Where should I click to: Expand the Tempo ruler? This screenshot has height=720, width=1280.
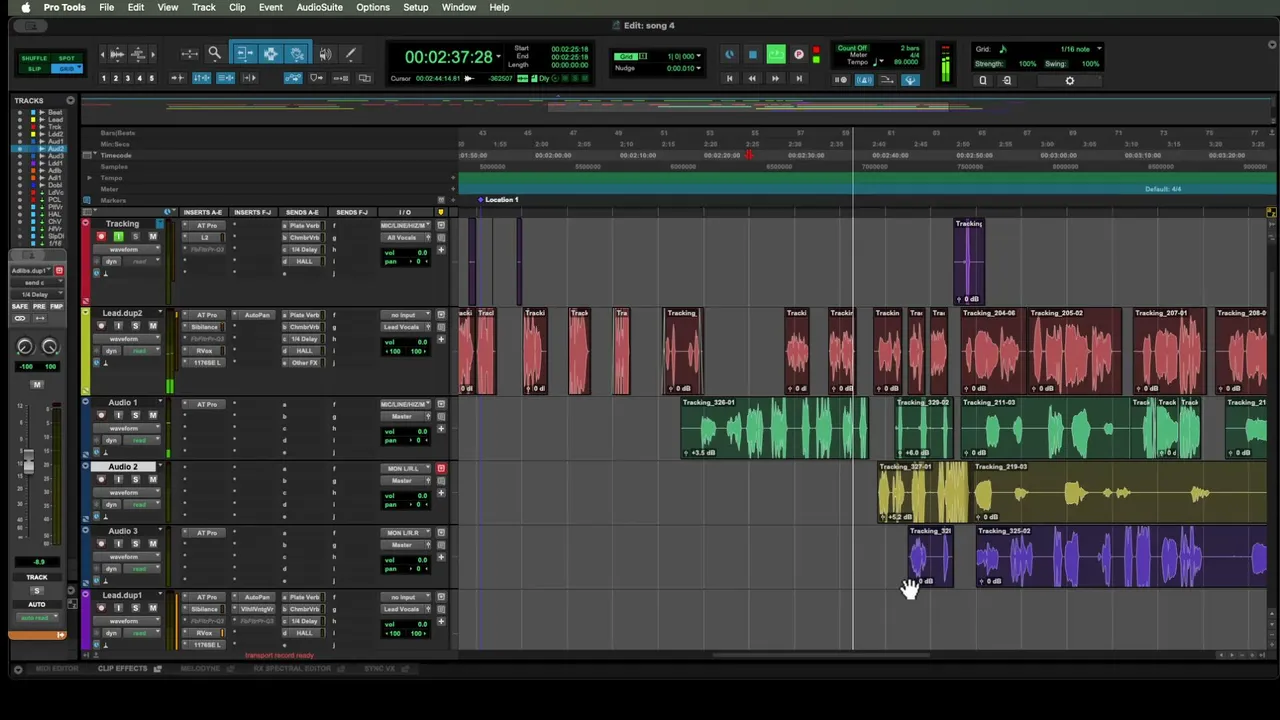tap(89, 178)
